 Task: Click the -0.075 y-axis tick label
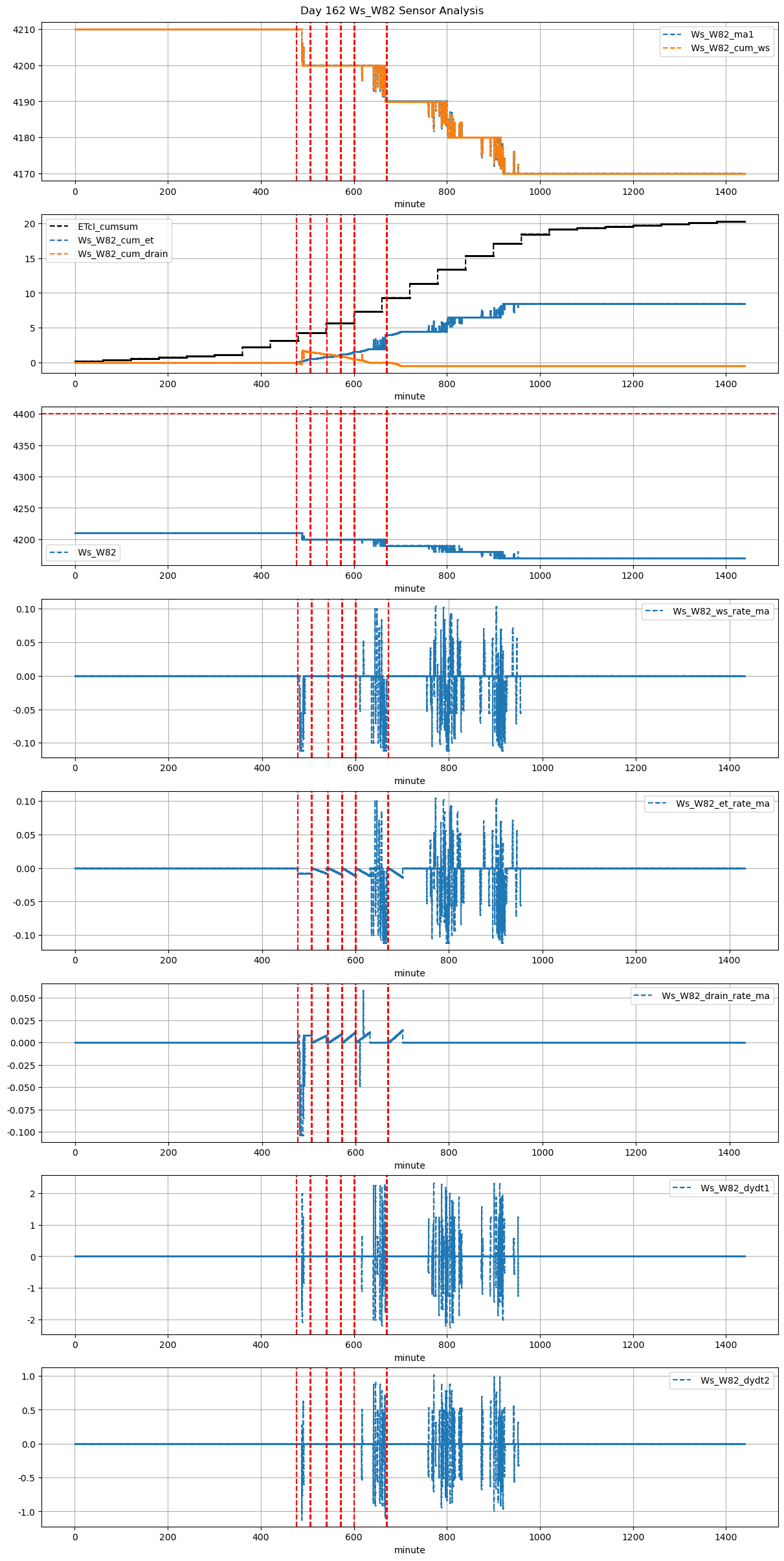(x=21, y=1110)
